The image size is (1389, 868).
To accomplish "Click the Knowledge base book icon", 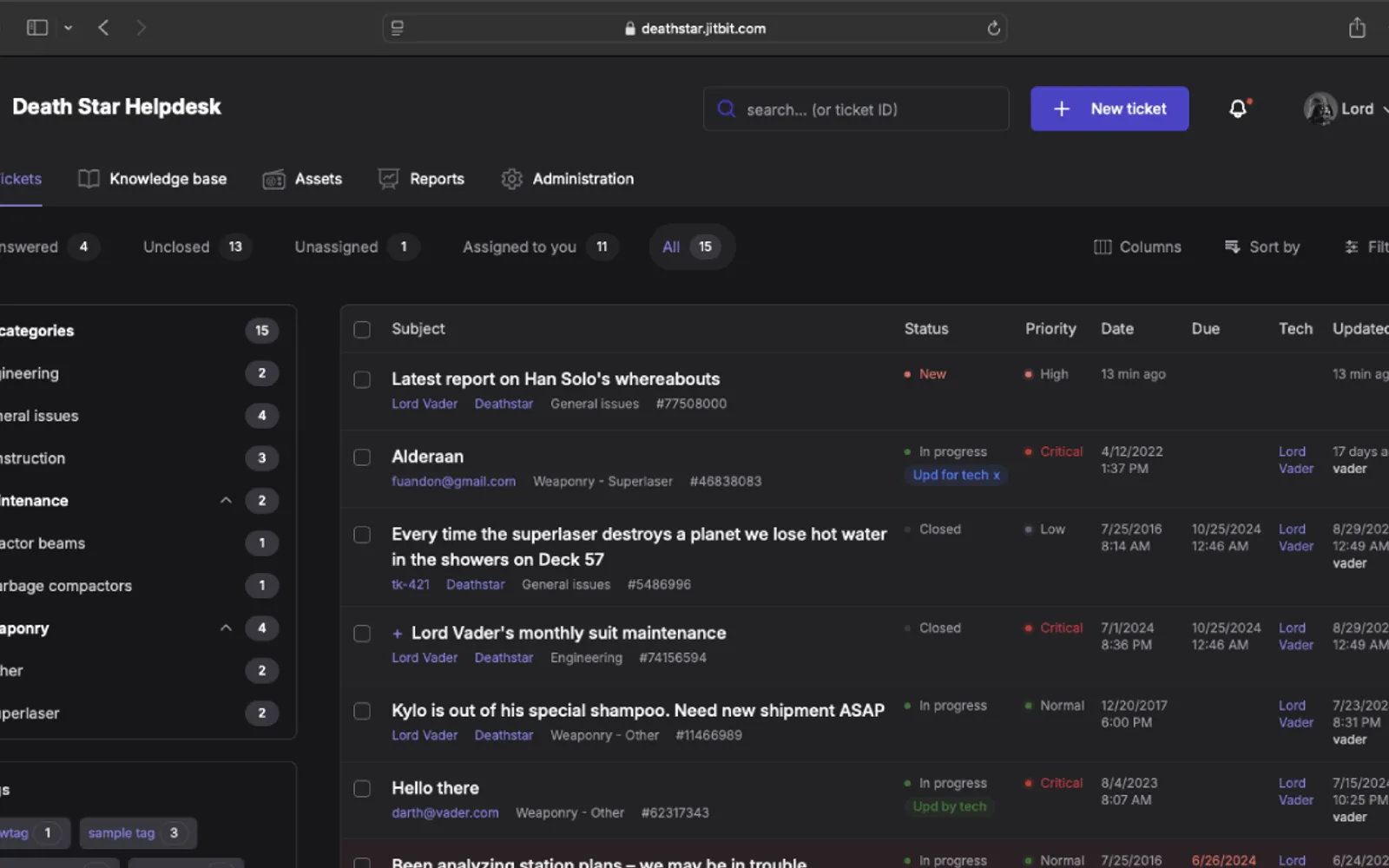I will [x=89, y=179].
